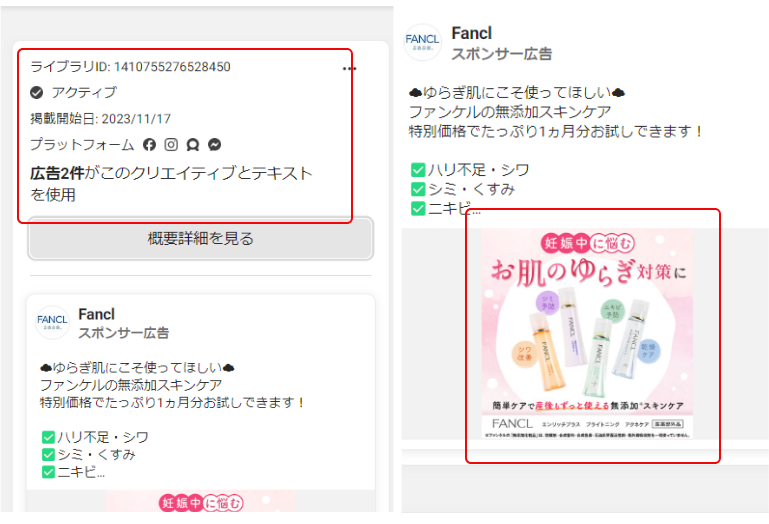Open the Fancl page name in left card
The height and width of the screenshot is (524, 769).
pos(97,314)
